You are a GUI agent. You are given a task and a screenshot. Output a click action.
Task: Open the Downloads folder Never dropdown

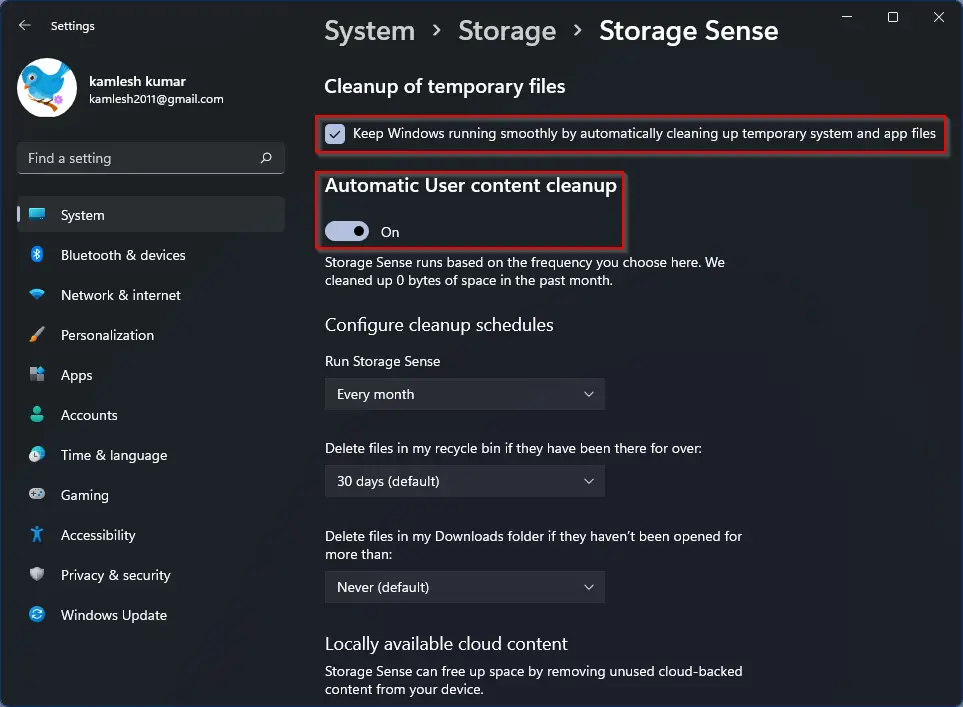(465, 587)
